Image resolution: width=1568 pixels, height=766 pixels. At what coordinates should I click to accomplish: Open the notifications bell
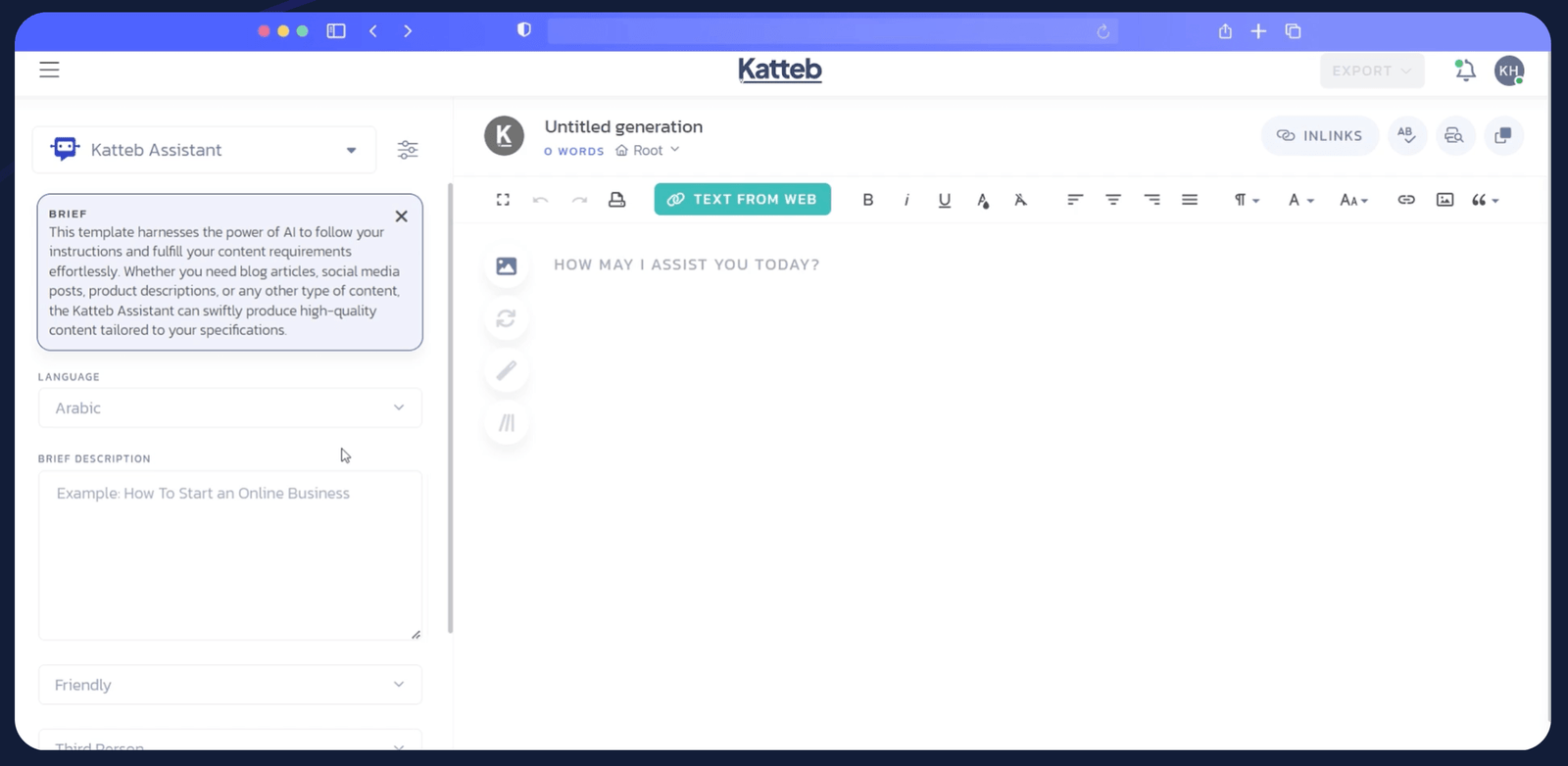point(1464,71)
